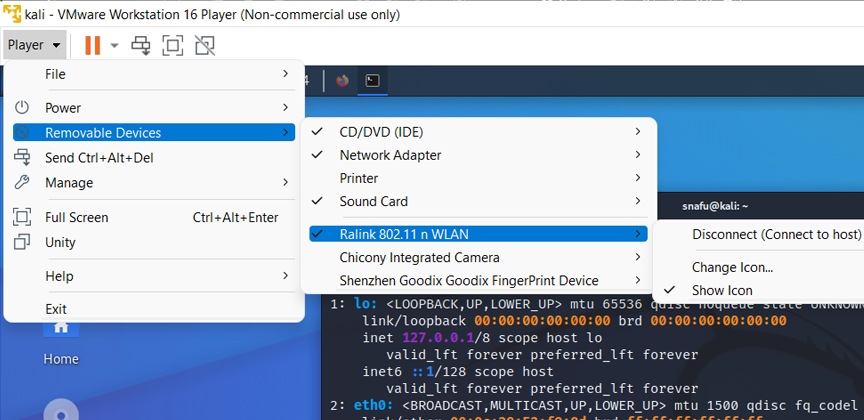The image size is (864, 420).
Task: Click the Unity mode toolbar icon
Action: pos(204,45)
